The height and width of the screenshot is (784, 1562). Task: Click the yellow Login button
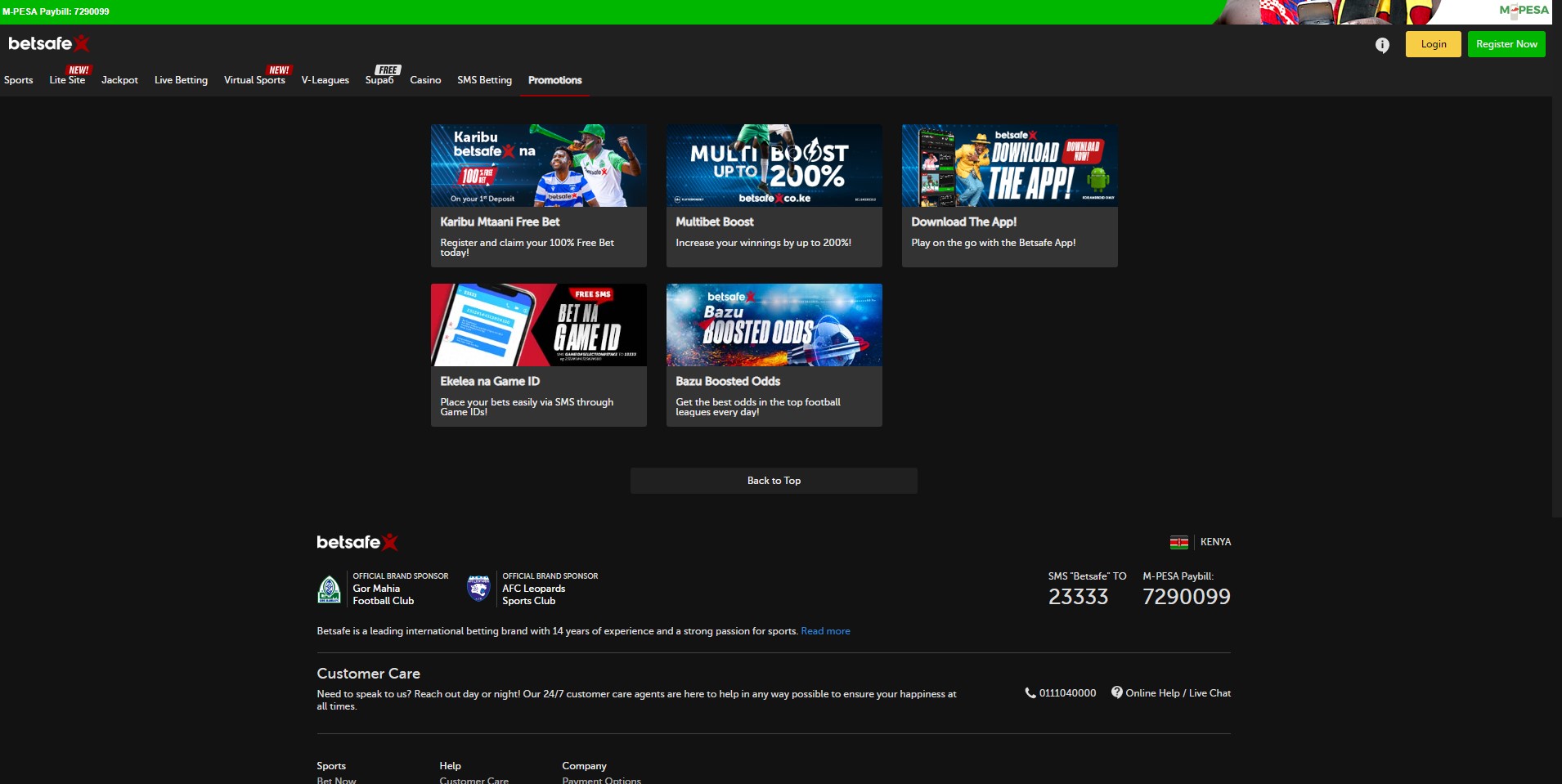click(x=1433, y=44)
